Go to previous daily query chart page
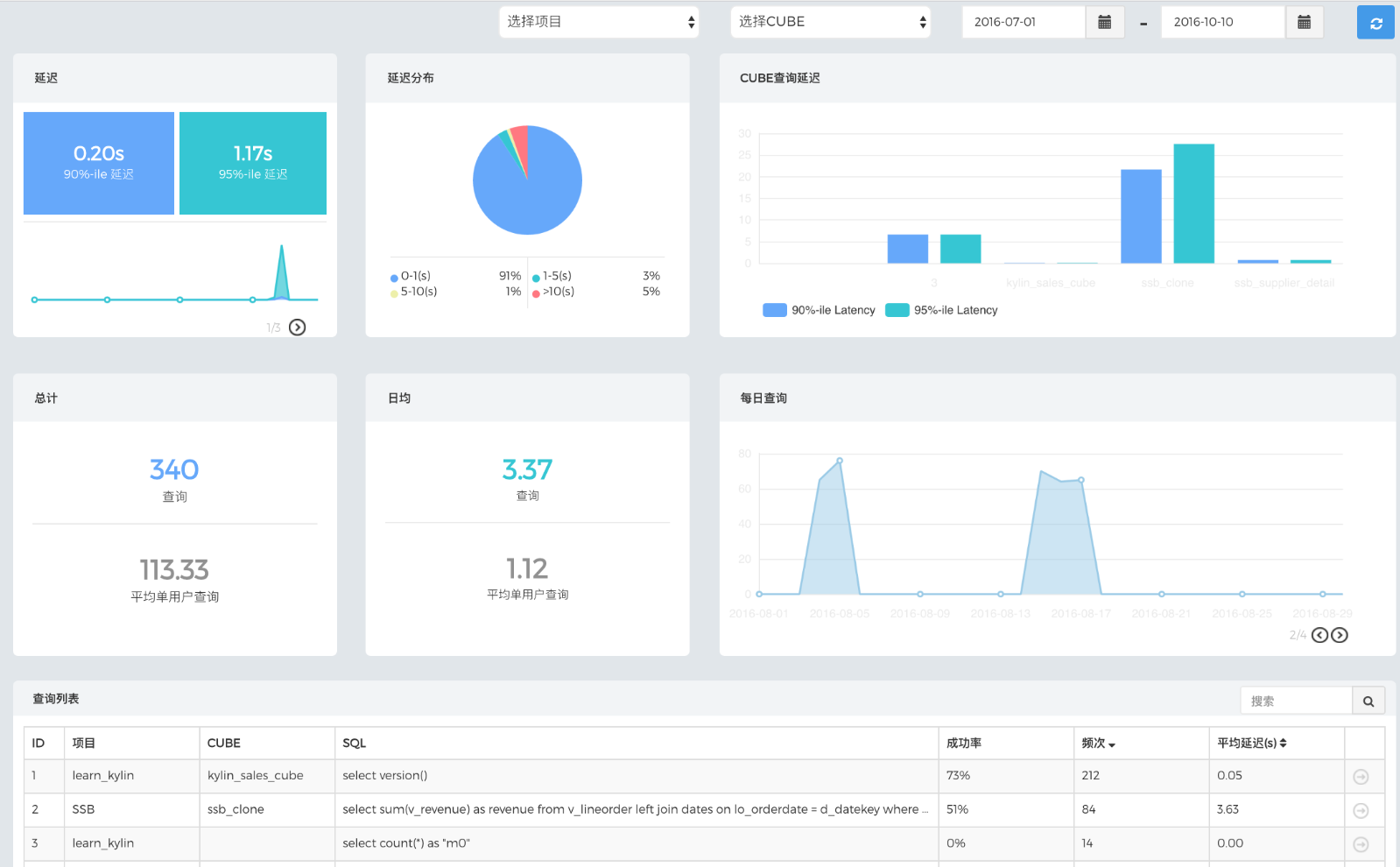Image resolution: width=1400 pixels, height=867 pixels. (1319, 635)
